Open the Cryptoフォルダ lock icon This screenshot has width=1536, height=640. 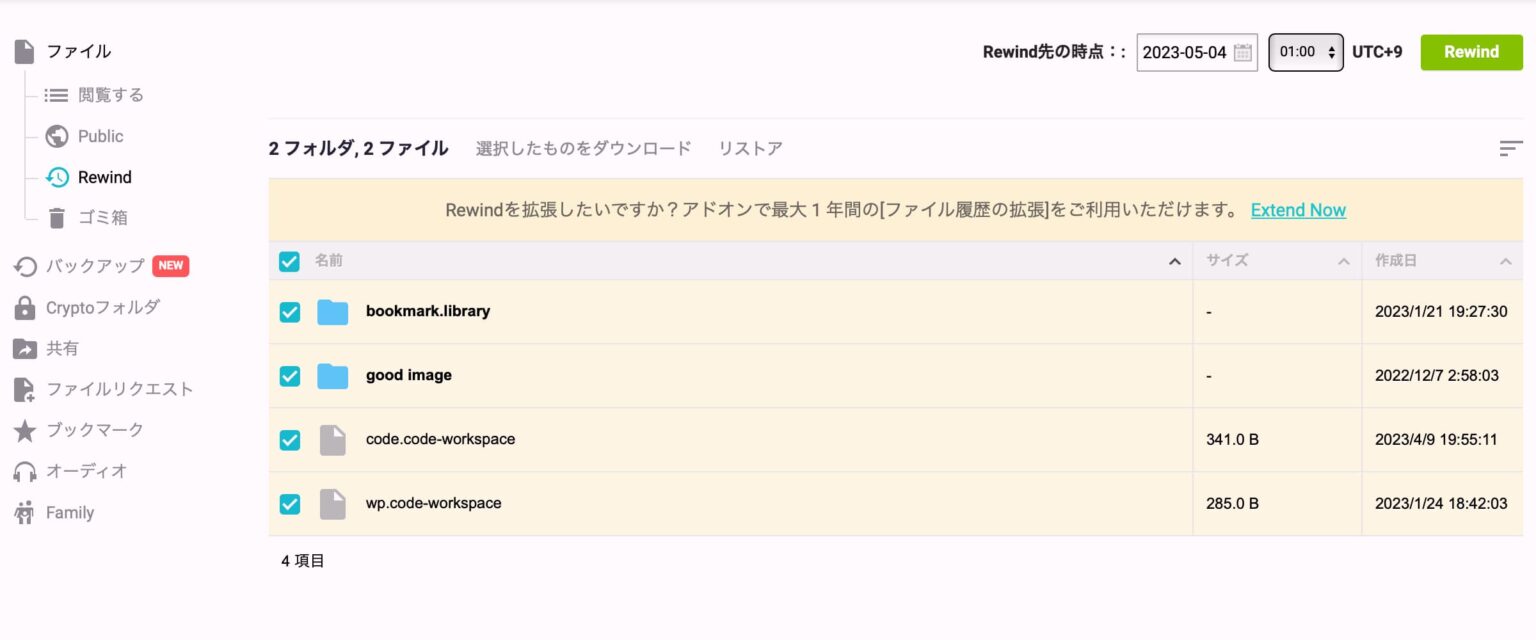pyautogui.click(x=22, y=307)
